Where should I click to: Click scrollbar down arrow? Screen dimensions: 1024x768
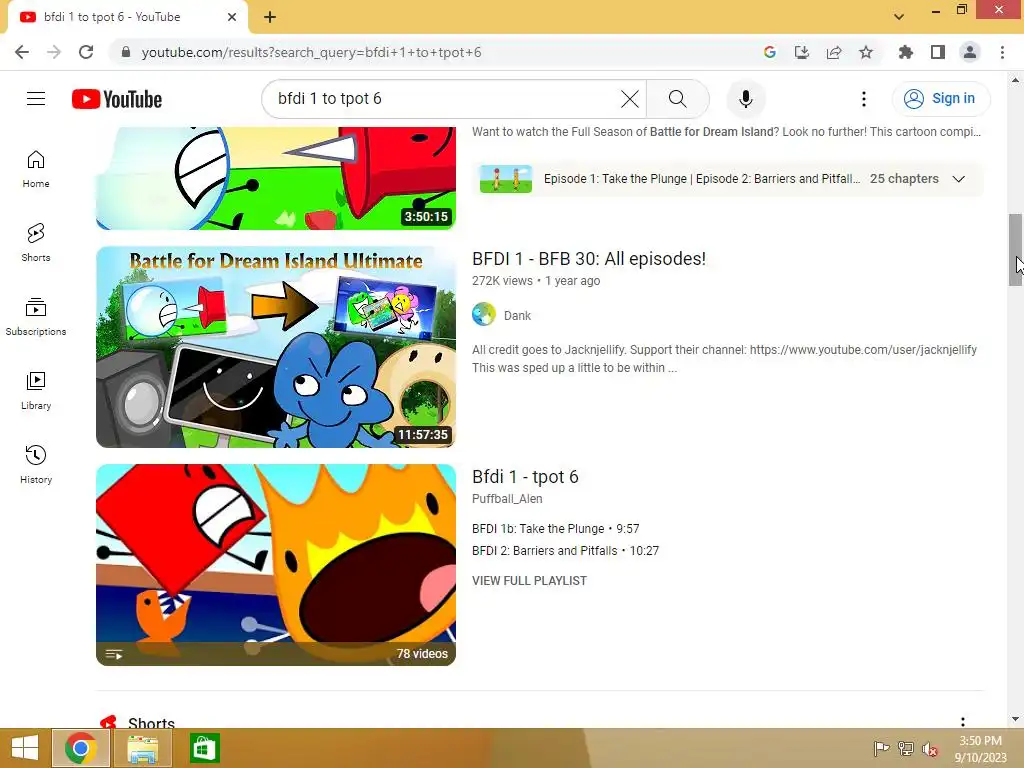[x=1015, y=720]
